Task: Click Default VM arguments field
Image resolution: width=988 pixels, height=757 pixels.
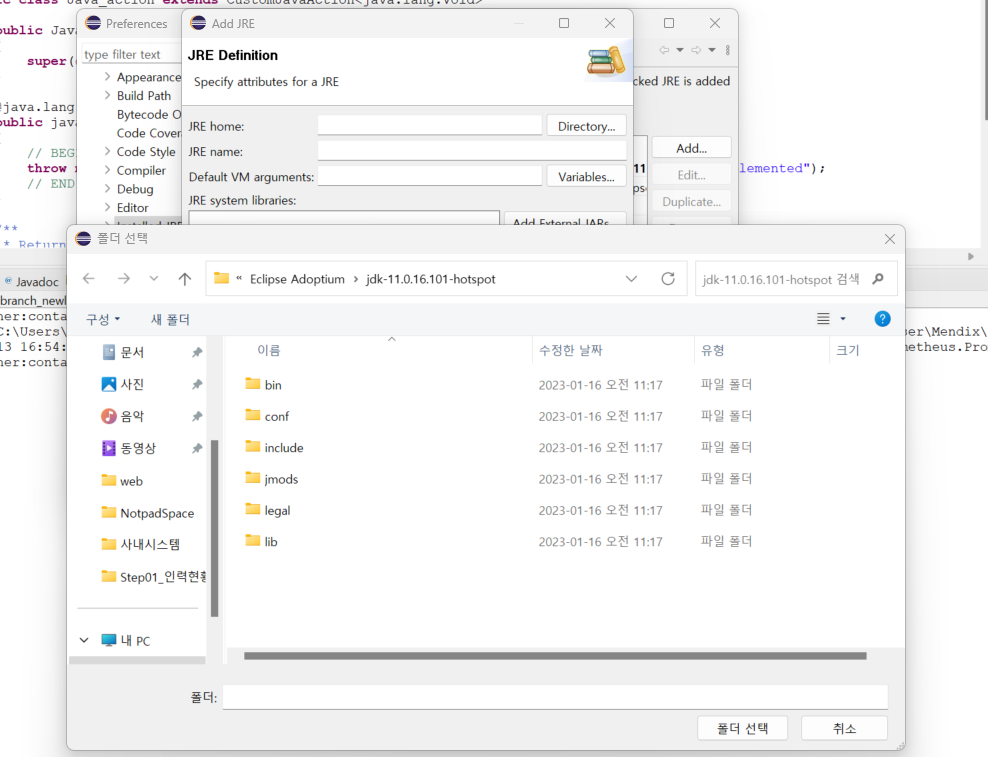Action: point(430,176)
